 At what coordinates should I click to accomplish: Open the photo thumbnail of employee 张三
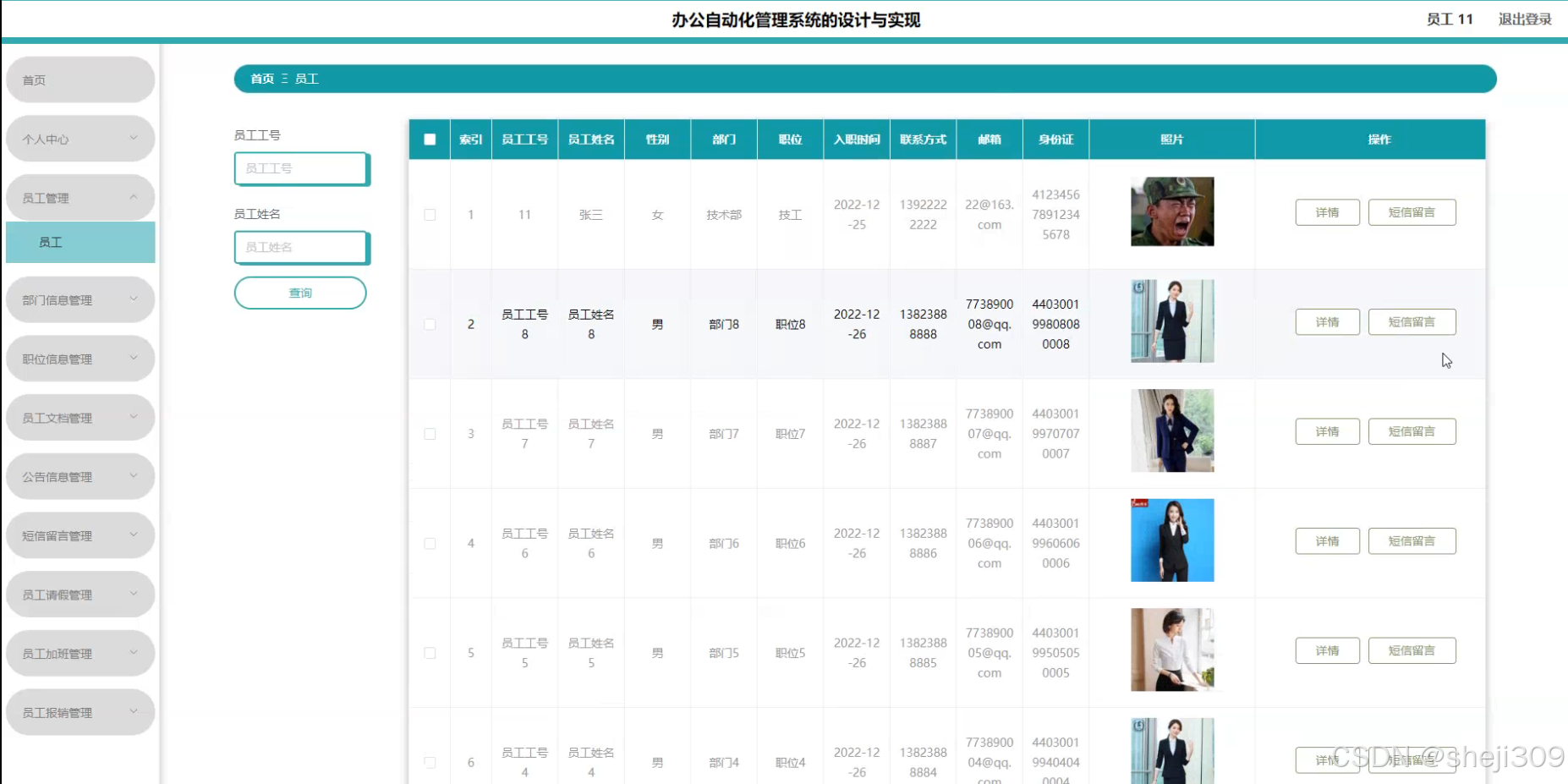point(1171,211)
